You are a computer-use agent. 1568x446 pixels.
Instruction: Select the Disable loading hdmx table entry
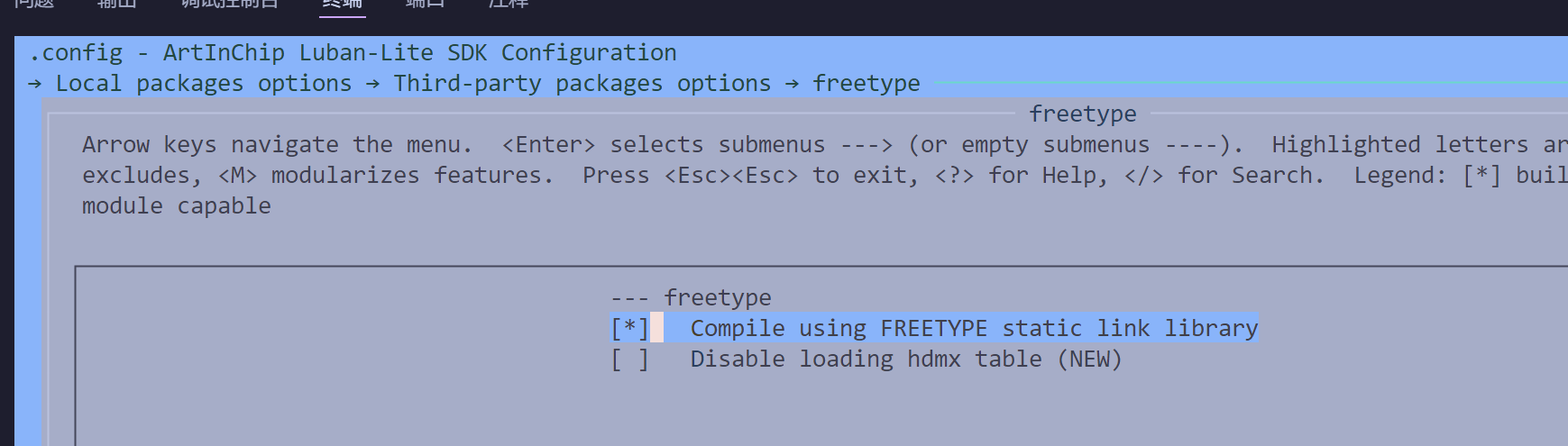coord(905,360)
